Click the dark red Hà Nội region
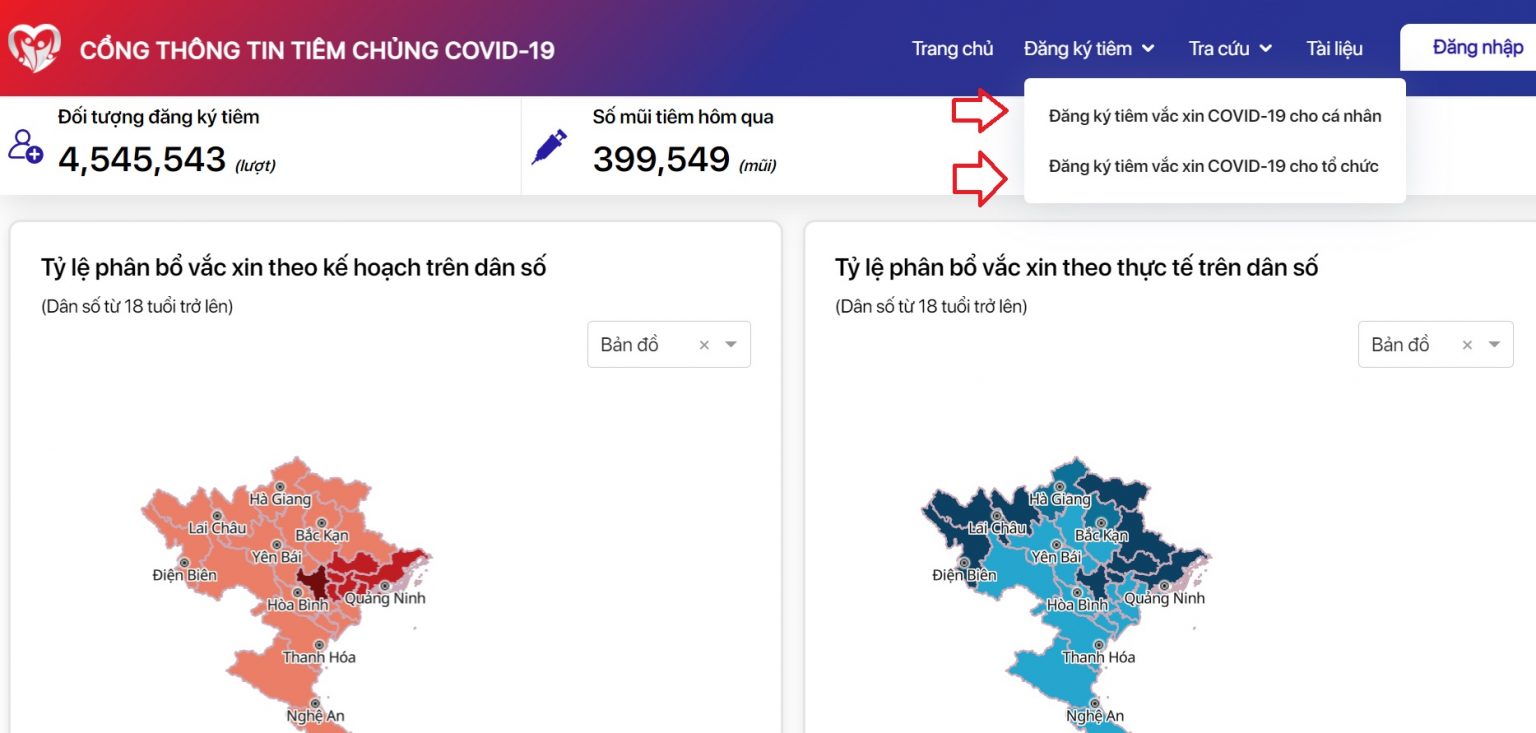 (312, 582)
